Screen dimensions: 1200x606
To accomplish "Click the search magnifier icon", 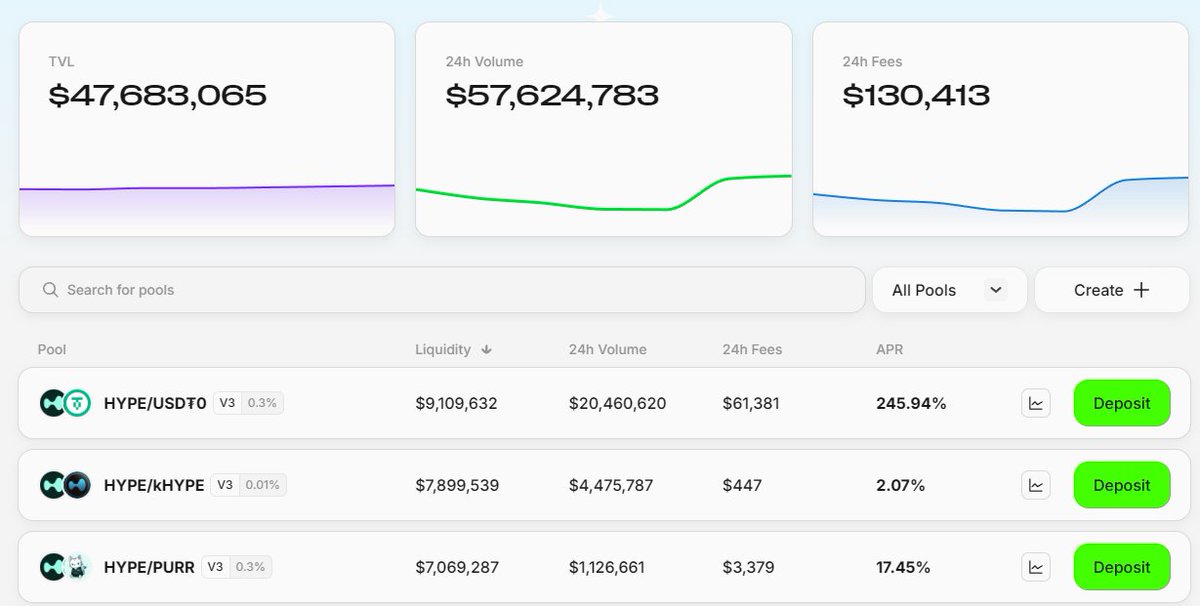I will 50,290.
